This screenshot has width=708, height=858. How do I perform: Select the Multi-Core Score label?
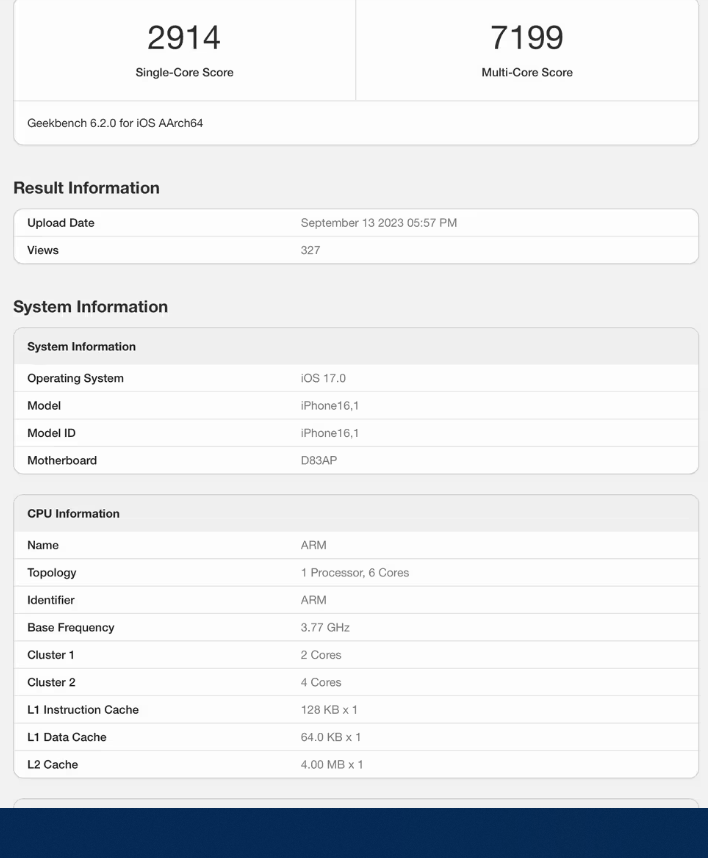pos(527,72)
